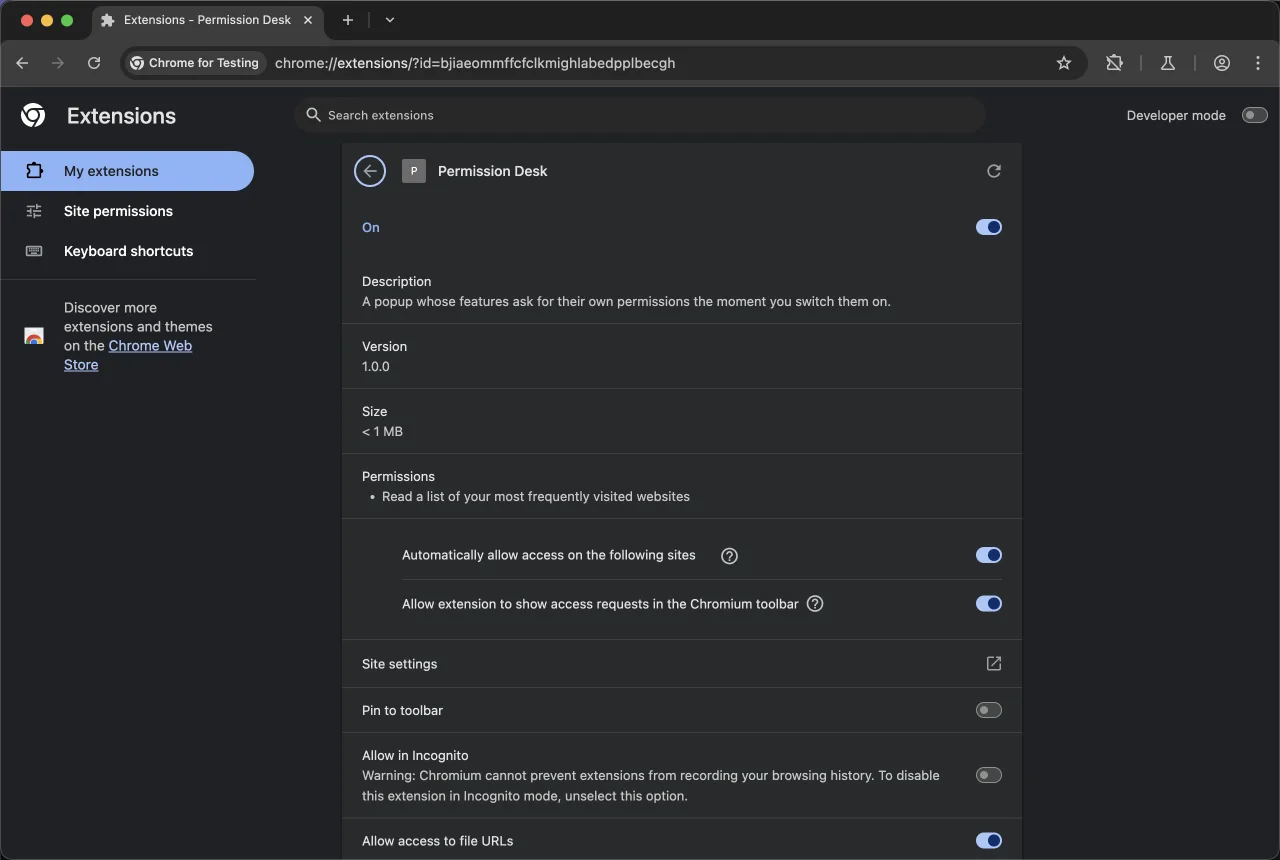Disable Allow access to file URLs

tap(989, 841)
